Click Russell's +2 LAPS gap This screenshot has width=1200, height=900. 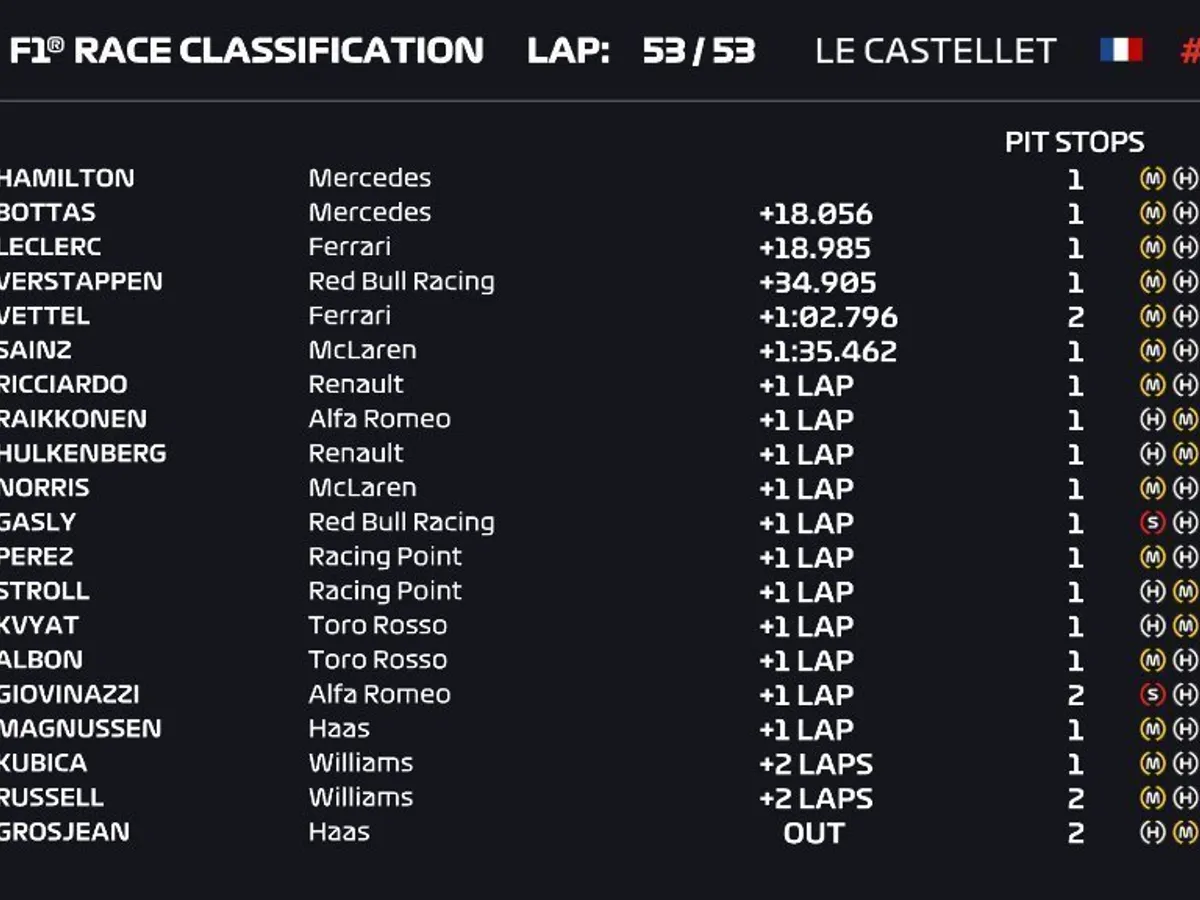(815, 799)
